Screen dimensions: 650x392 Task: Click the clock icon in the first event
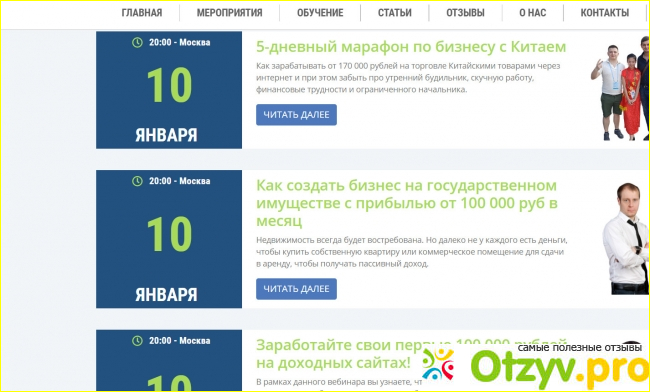(137, 42)
